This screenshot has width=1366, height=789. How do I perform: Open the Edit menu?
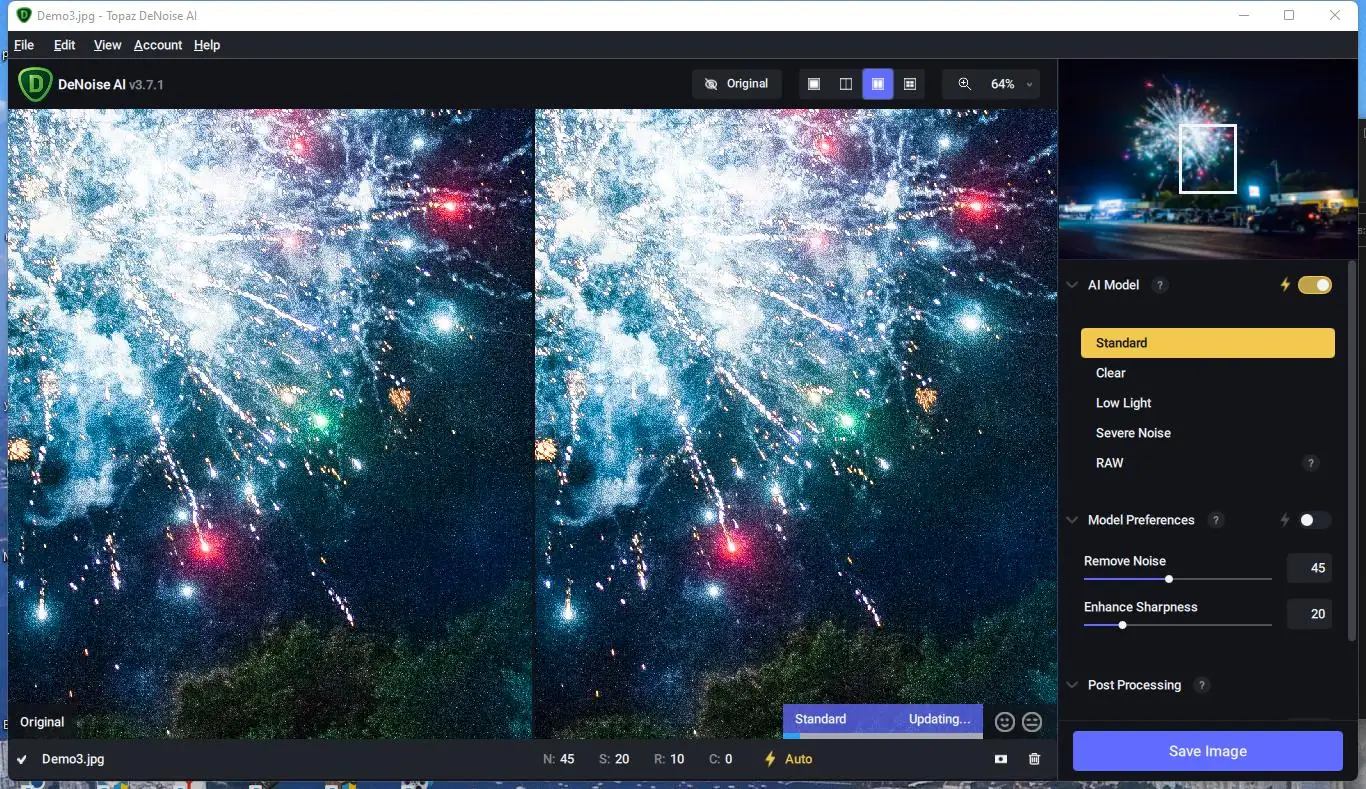pyautogui.click(x=65, y=45)
